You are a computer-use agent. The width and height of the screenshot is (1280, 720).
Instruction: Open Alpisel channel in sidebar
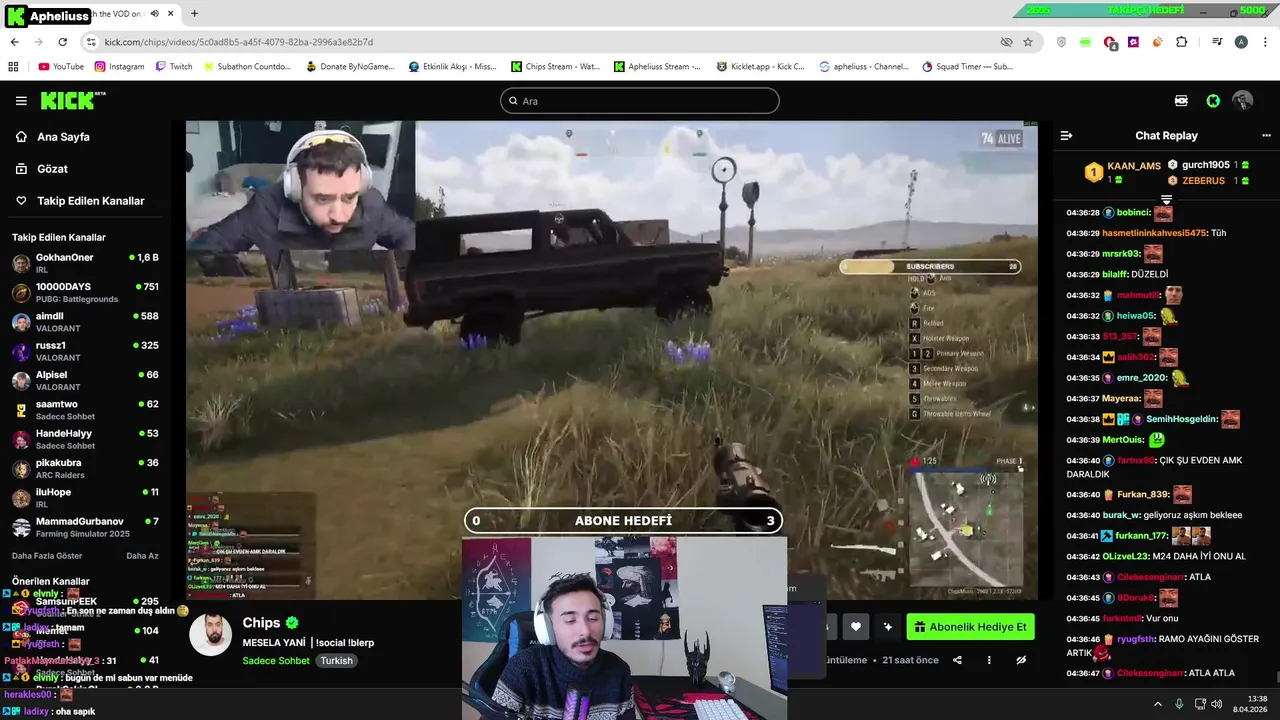point(85,381)
